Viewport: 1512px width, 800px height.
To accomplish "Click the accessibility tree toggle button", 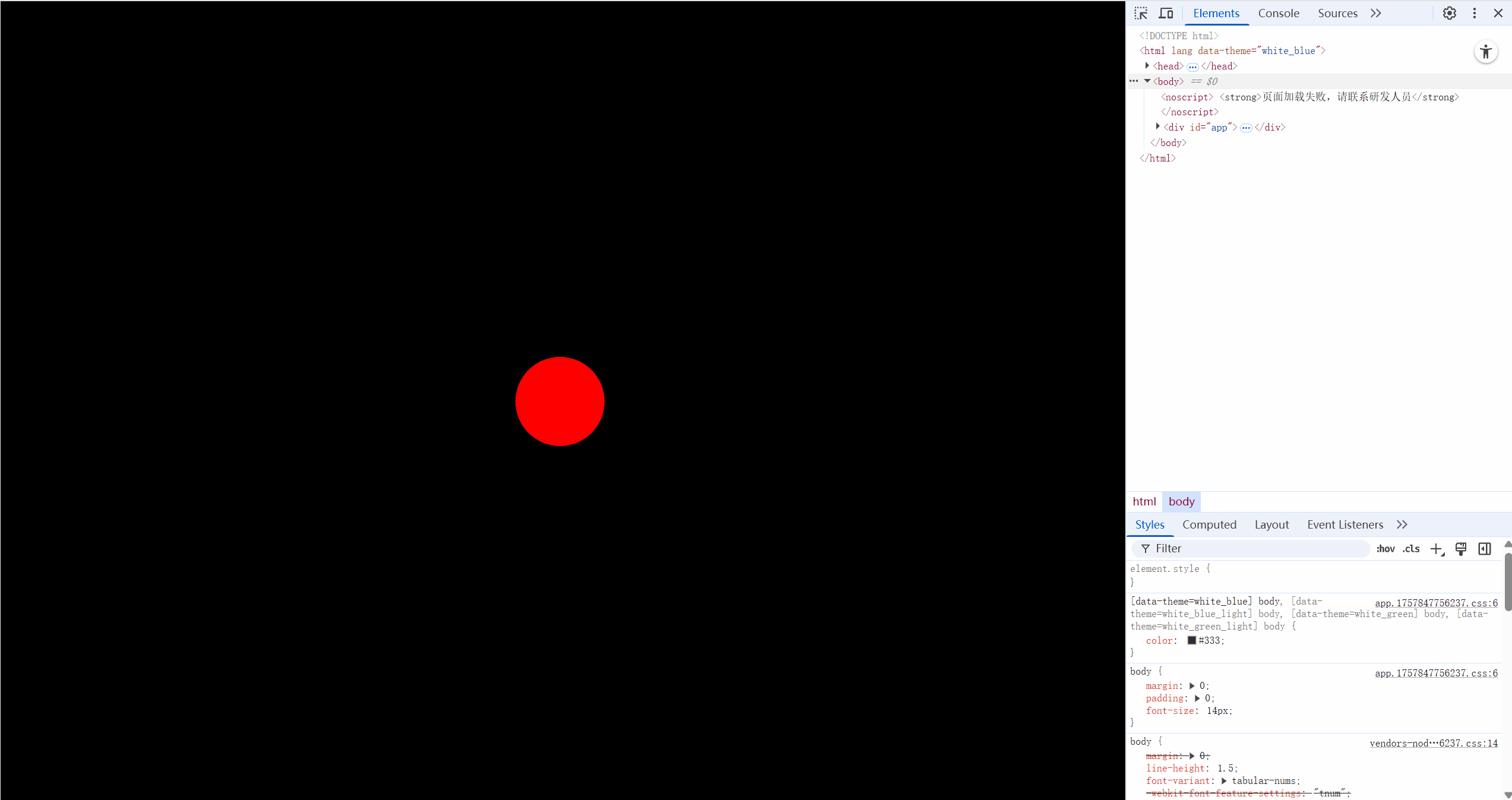I will click(x=1485, y=52).
